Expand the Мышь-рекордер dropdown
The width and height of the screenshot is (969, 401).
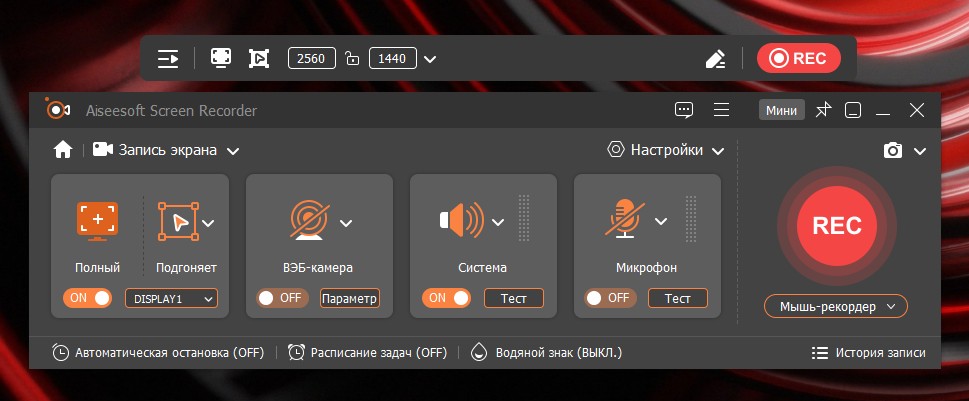pos(836,306)
